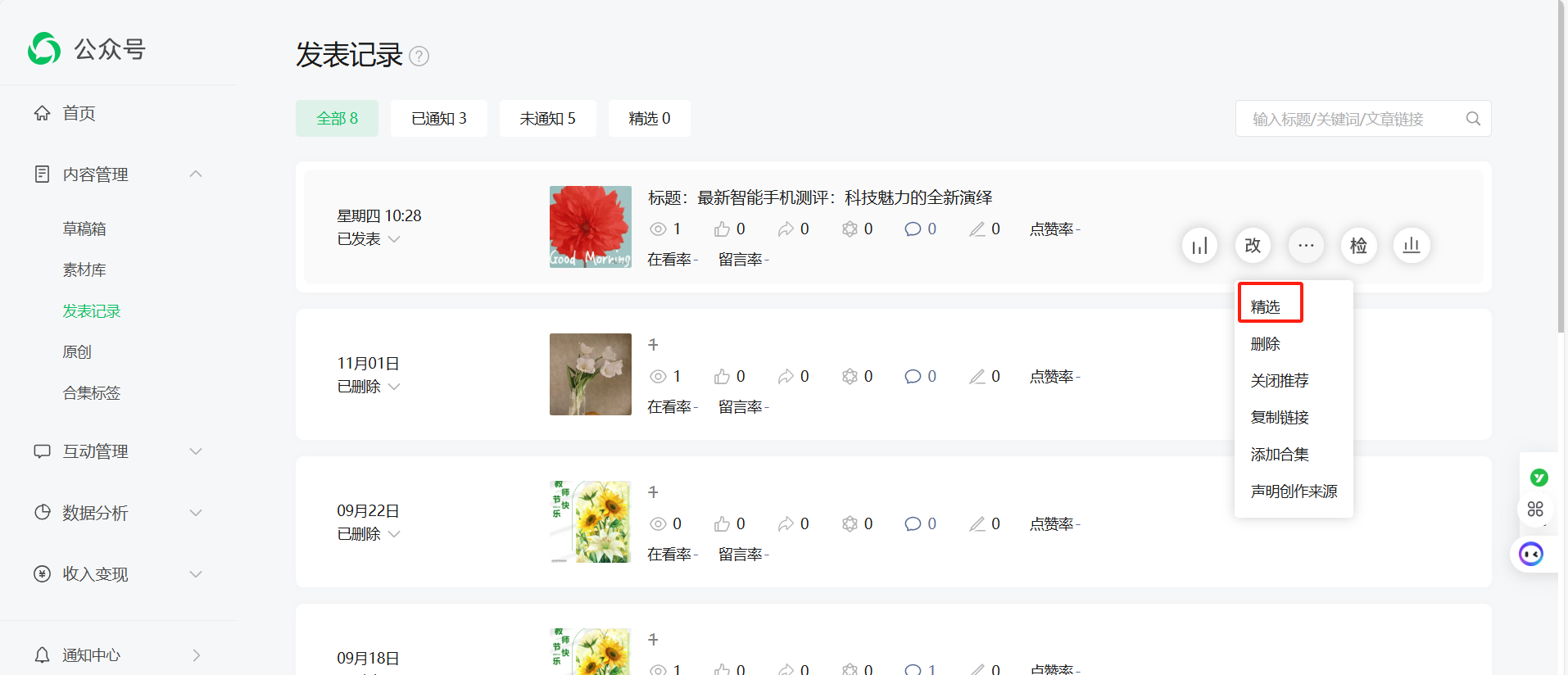The height and width of the screenshot is (675, 1568).
Task: Expand the 已发表 status dropdown
Action: click(394, 239)
